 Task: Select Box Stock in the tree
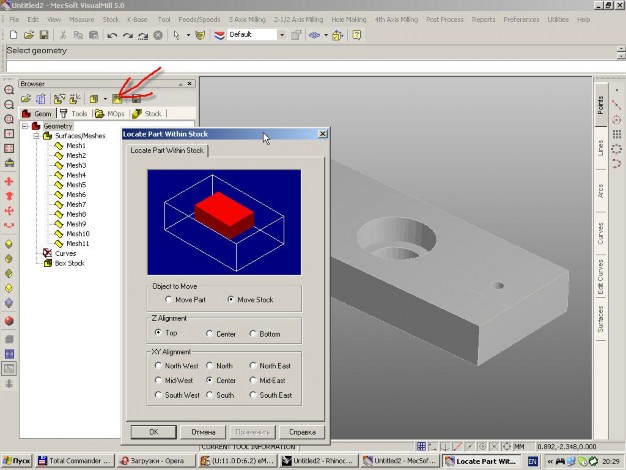tap(69, 264)
